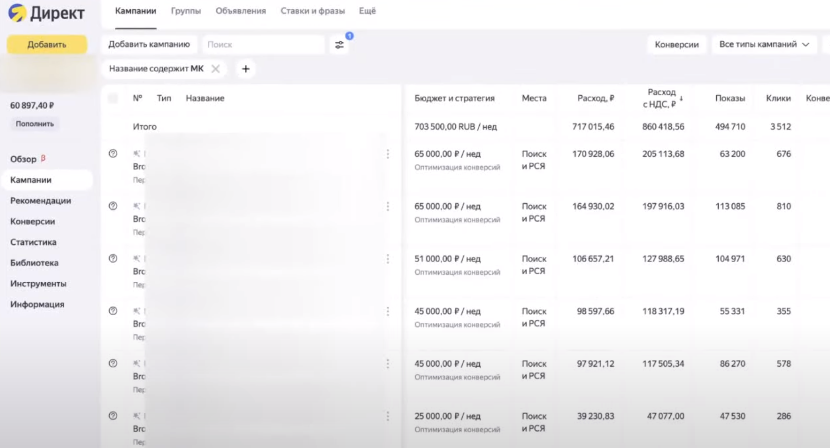Image resolution: width=830 pixels, height=448 pixels.
Task: Add a new filter with plus icon
Action: 246,69
